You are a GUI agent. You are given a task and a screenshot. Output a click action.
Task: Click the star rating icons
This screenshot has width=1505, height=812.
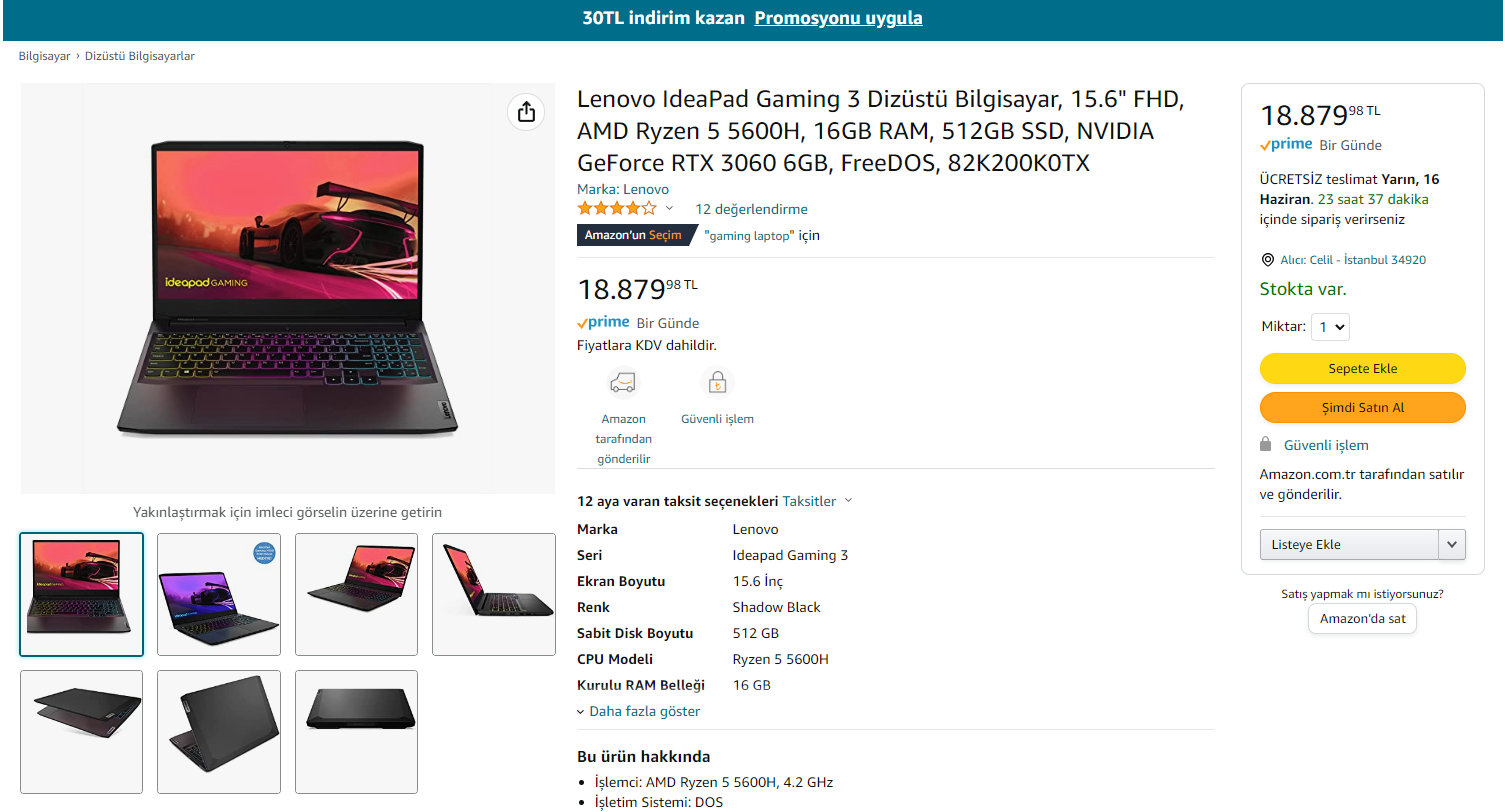(617, 209)
